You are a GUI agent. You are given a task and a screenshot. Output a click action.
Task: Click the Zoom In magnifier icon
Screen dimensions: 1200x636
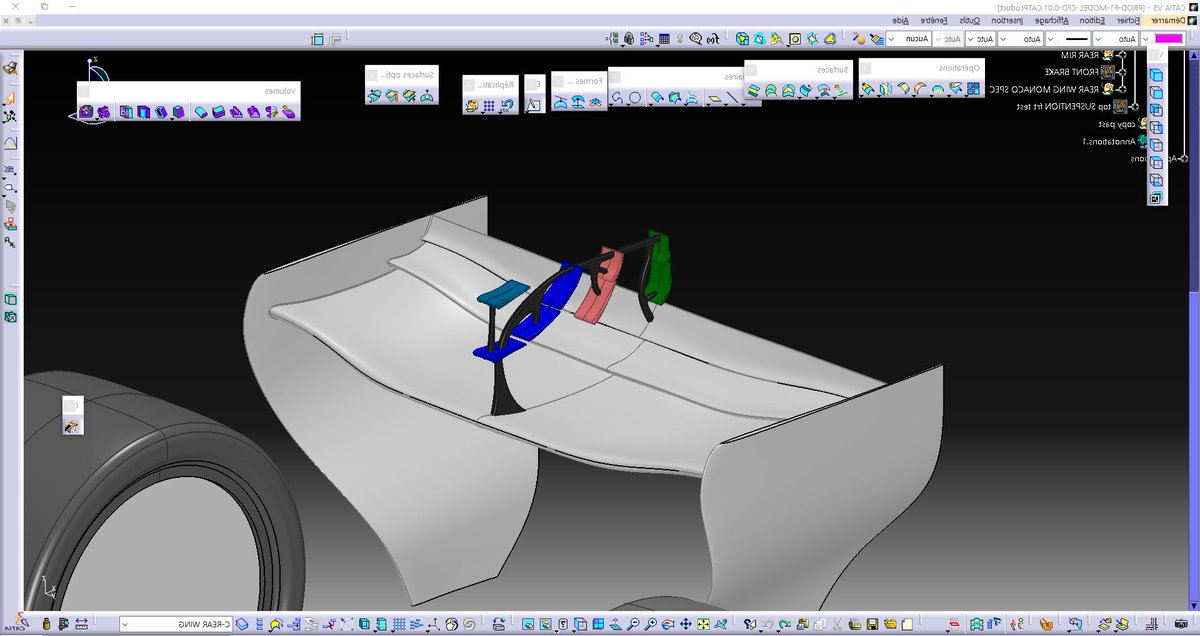coord(650,623)
